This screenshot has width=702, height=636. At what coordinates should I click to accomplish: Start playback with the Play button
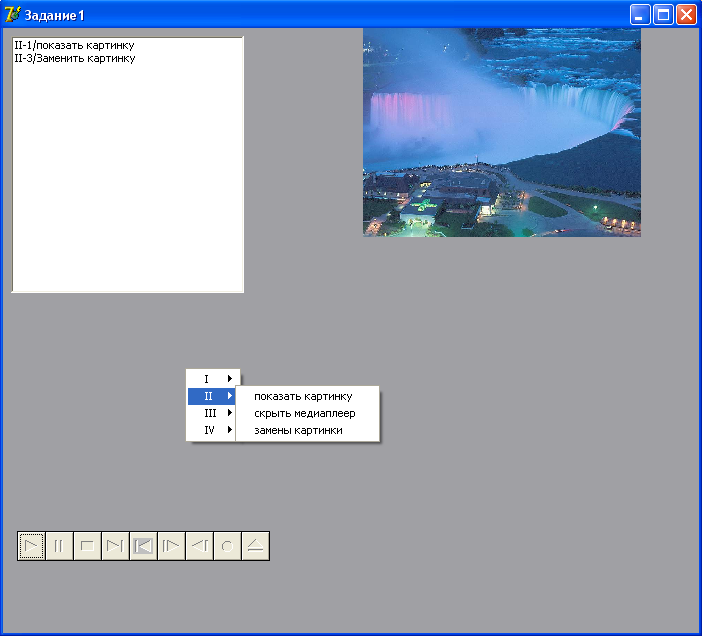click(x=31, y=546)
